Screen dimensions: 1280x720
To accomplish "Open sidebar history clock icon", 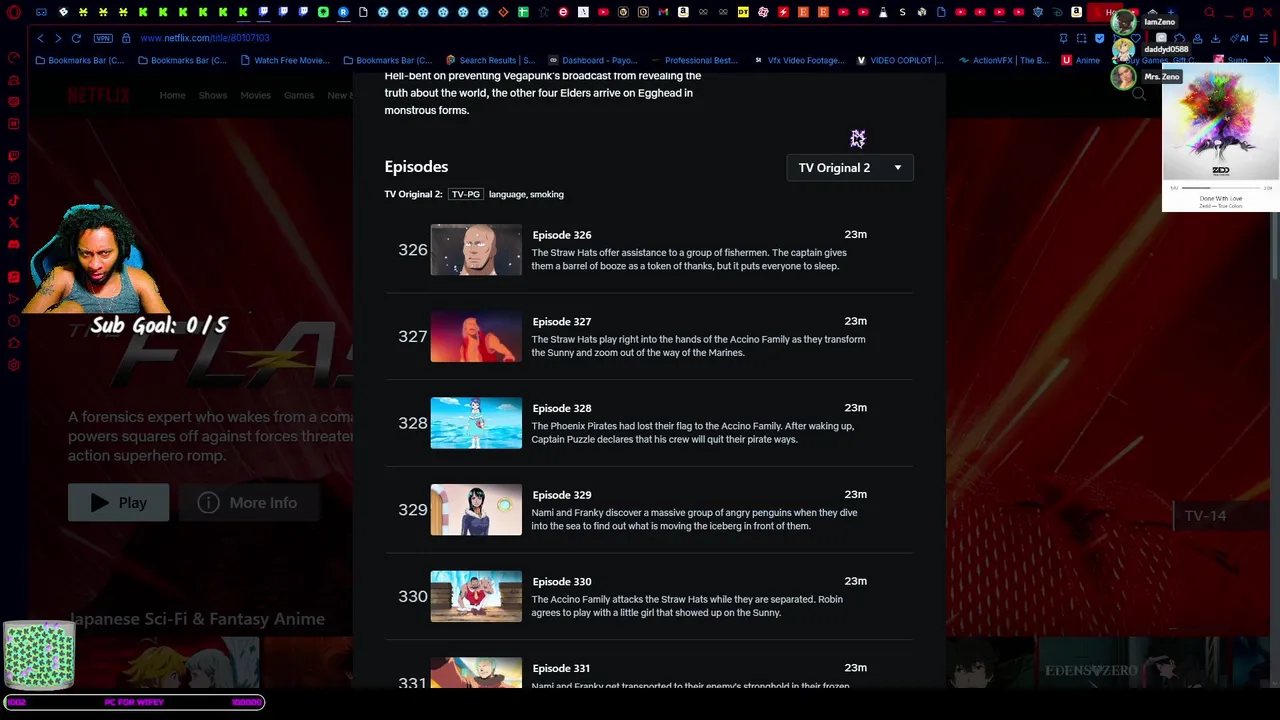I will tap(14, 321).
